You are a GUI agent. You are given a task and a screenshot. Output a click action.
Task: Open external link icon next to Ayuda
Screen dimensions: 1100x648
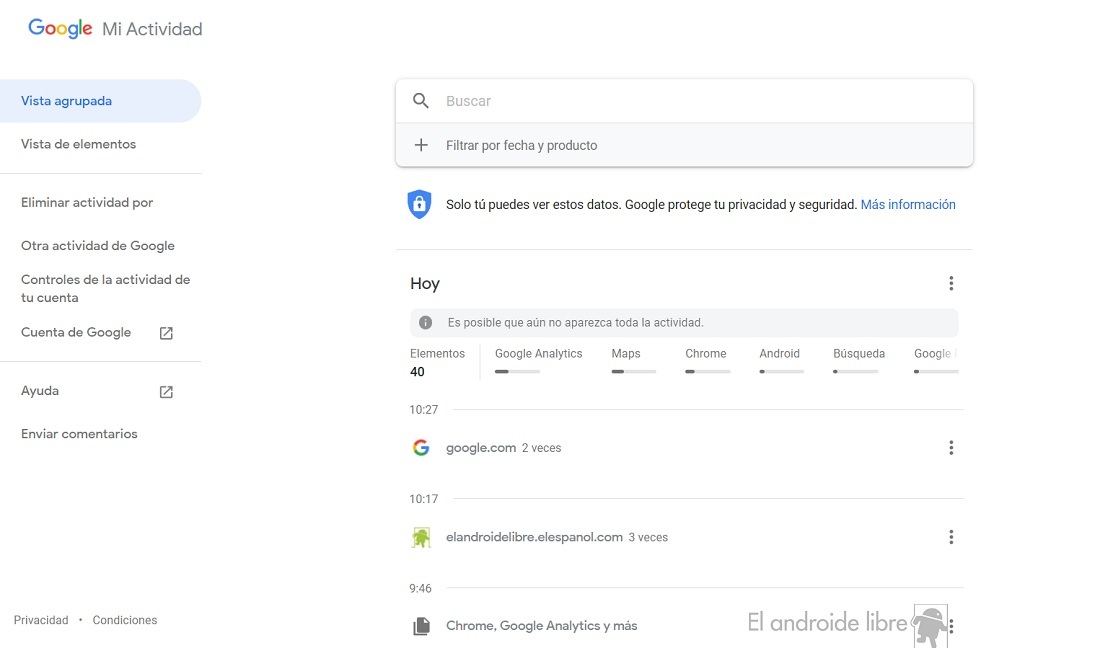166,392
